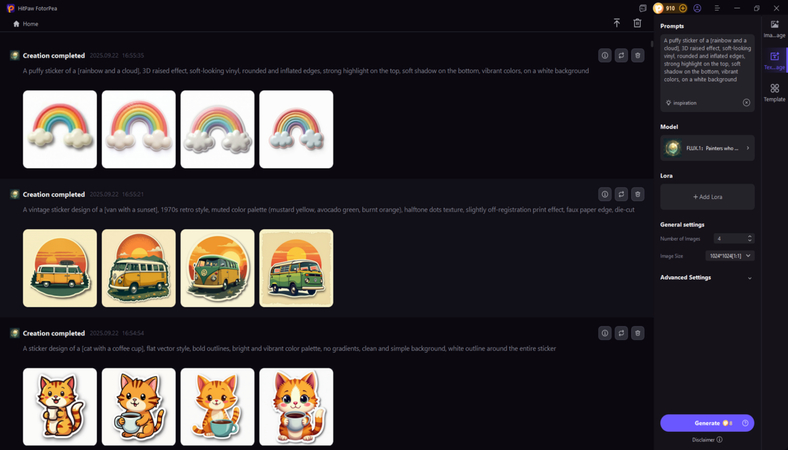Viewport: 788px width, 450px height.
Task: Open the FLUX.1 model selector
Action: tap(707, 148)
